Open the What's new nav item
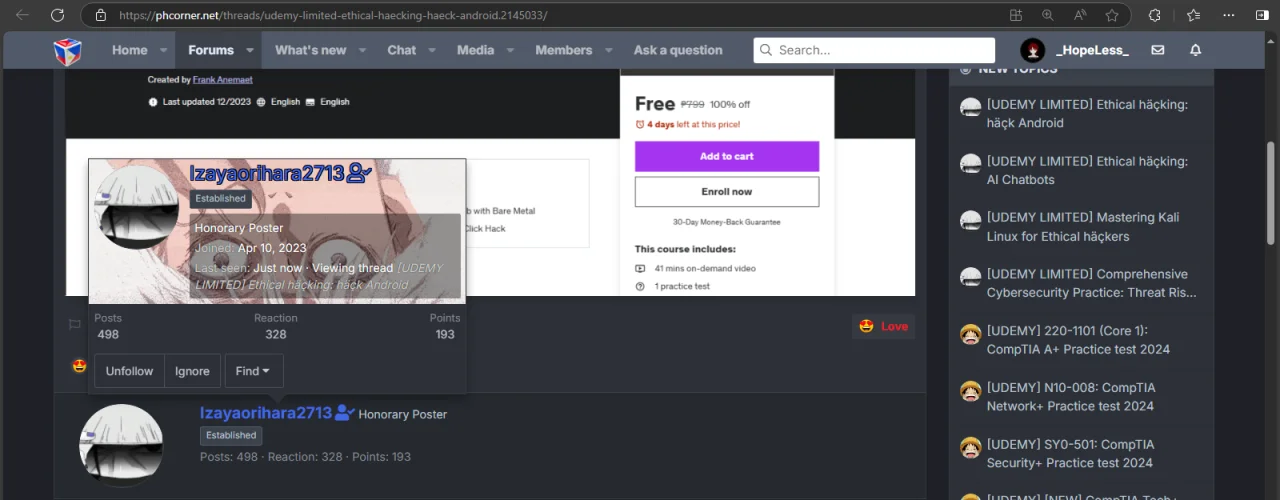Screen dimensions: 1280x500 311,50
